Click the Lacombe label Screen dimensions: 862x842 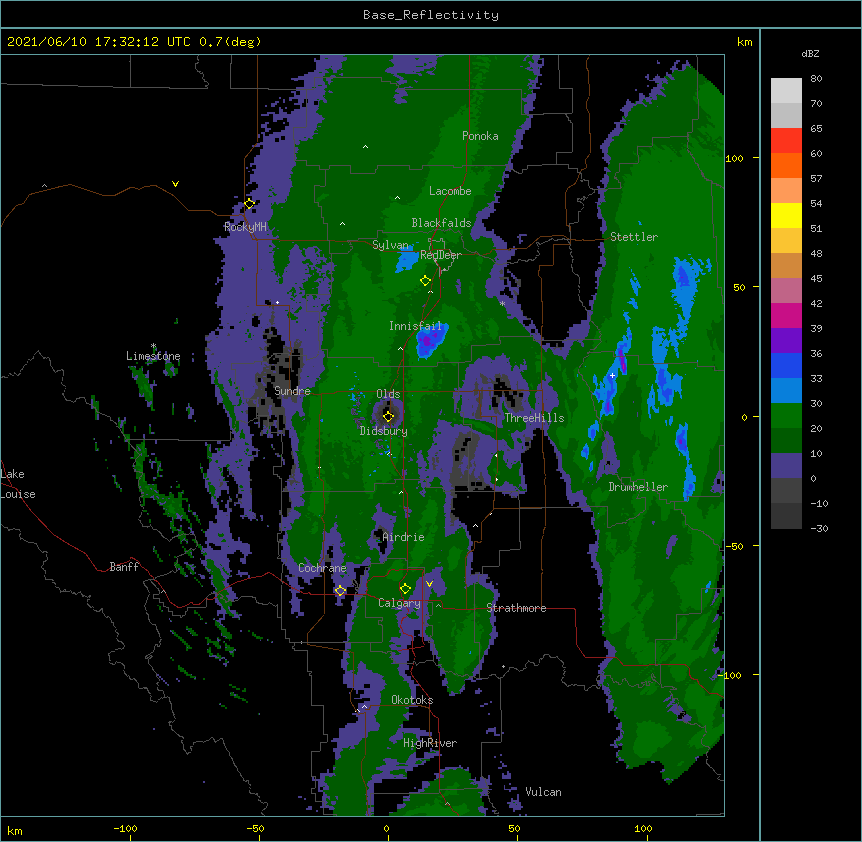pos(450,191)
